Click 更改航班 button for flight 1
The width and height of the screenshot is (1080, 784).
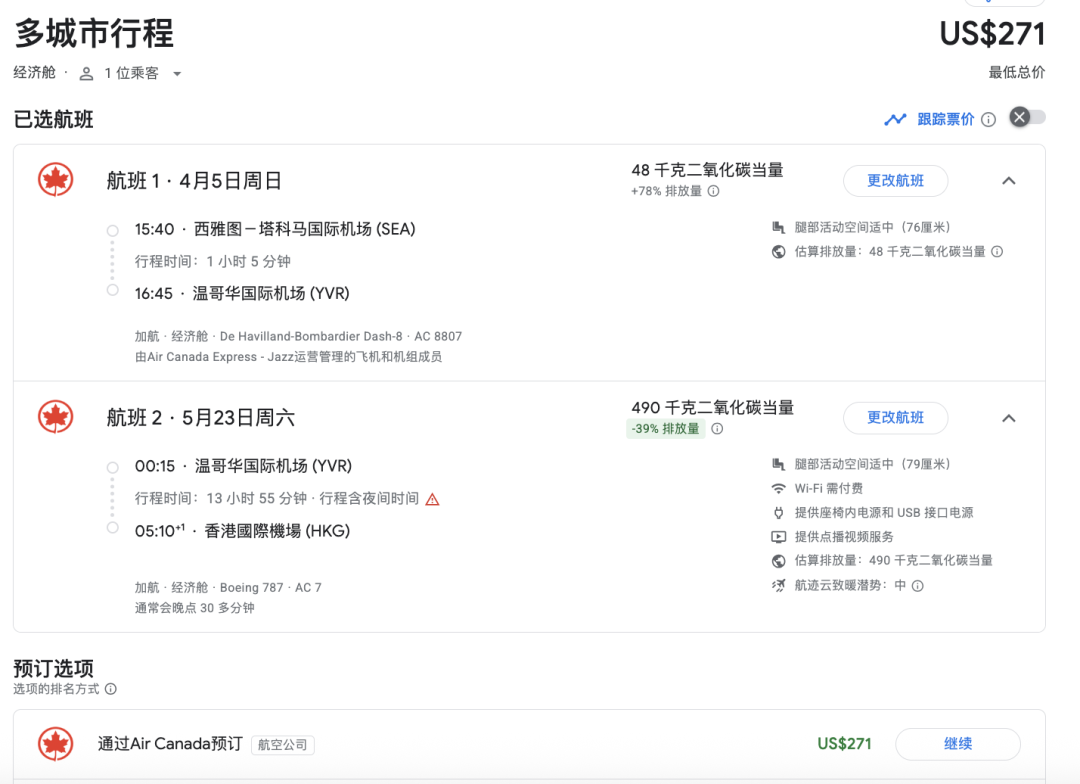coord(895,181)
